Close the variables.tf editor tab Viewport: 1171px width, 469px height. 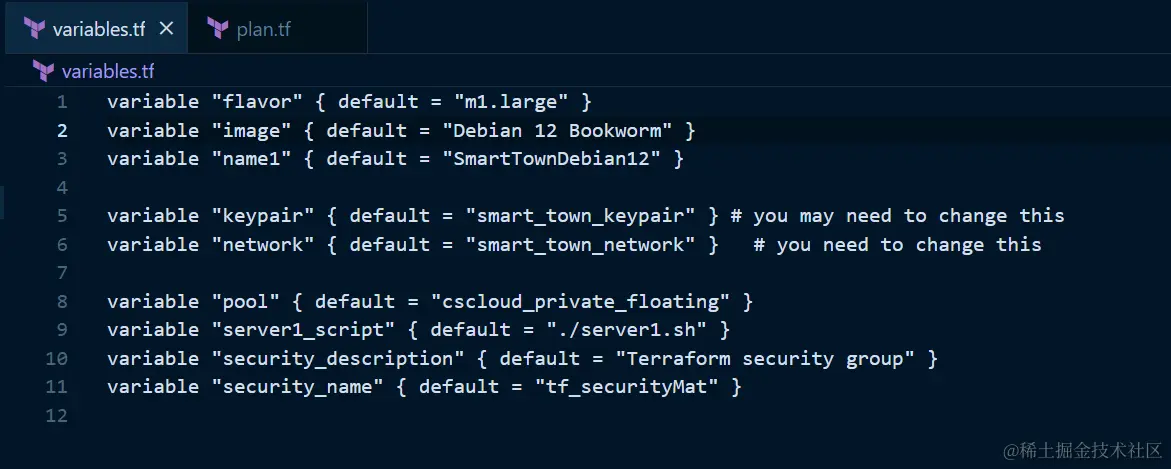(x=166, y=28)
